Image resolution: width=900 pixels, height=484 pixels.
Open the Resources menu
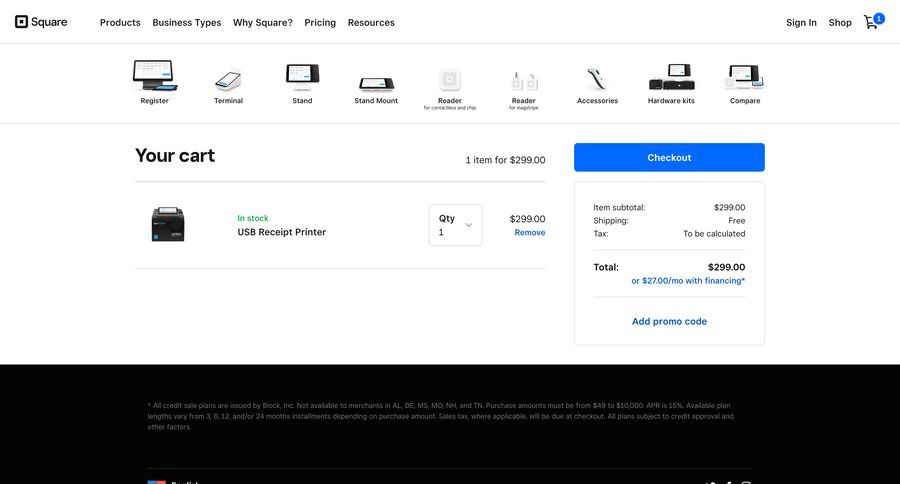point(371,22)
